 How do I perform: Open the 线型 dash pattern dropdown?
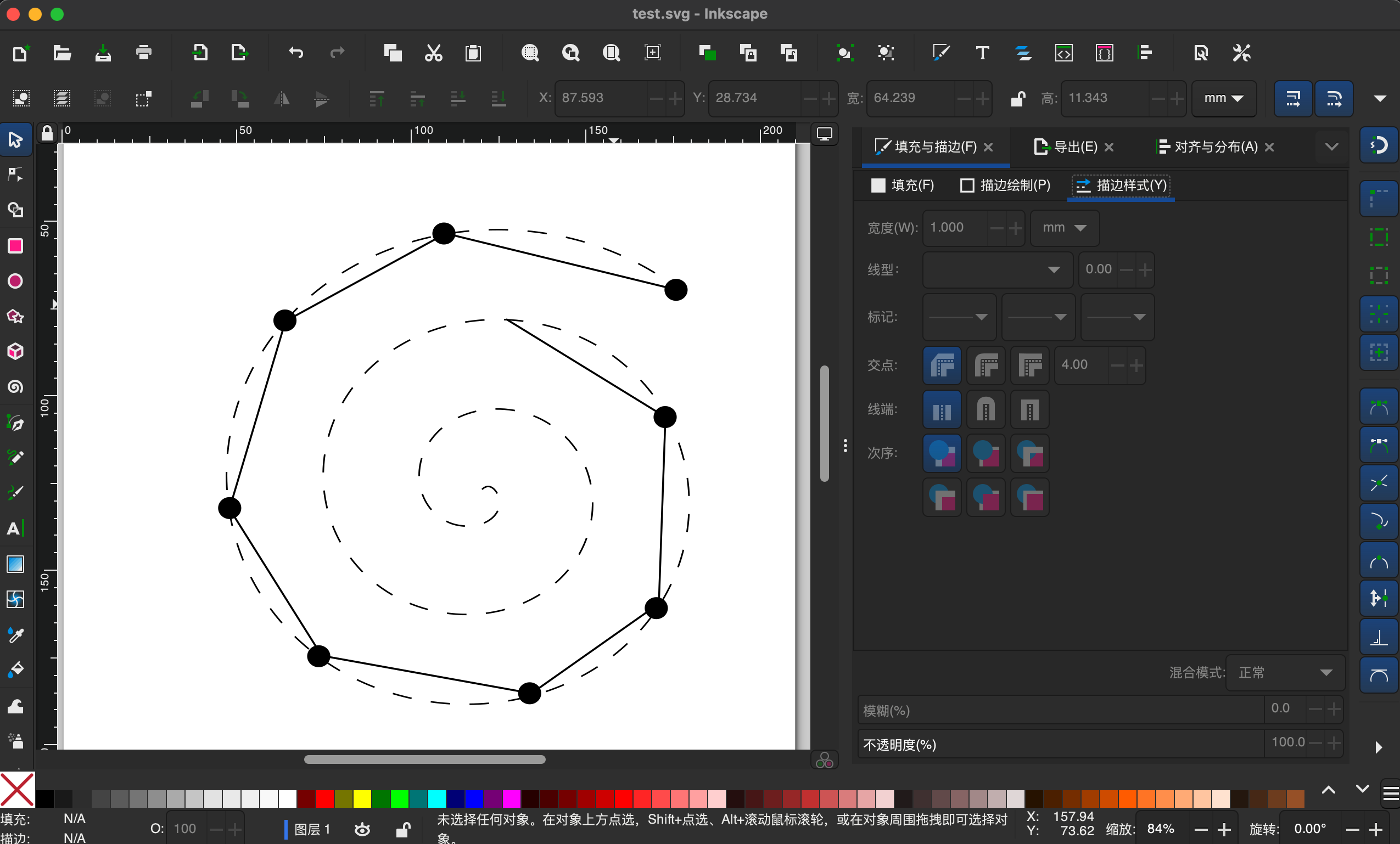point(996,270)
